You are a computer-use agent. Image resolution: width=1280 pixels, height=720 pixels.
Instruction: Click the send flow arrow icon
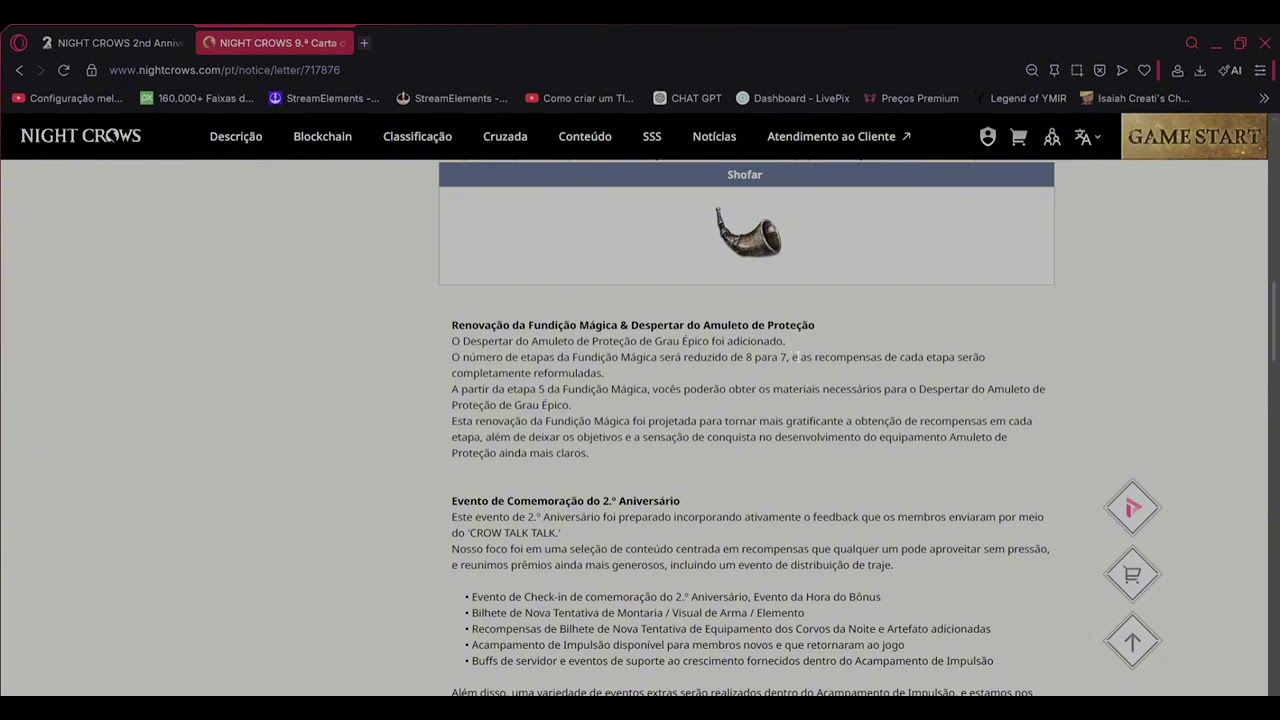point(1122,70)
